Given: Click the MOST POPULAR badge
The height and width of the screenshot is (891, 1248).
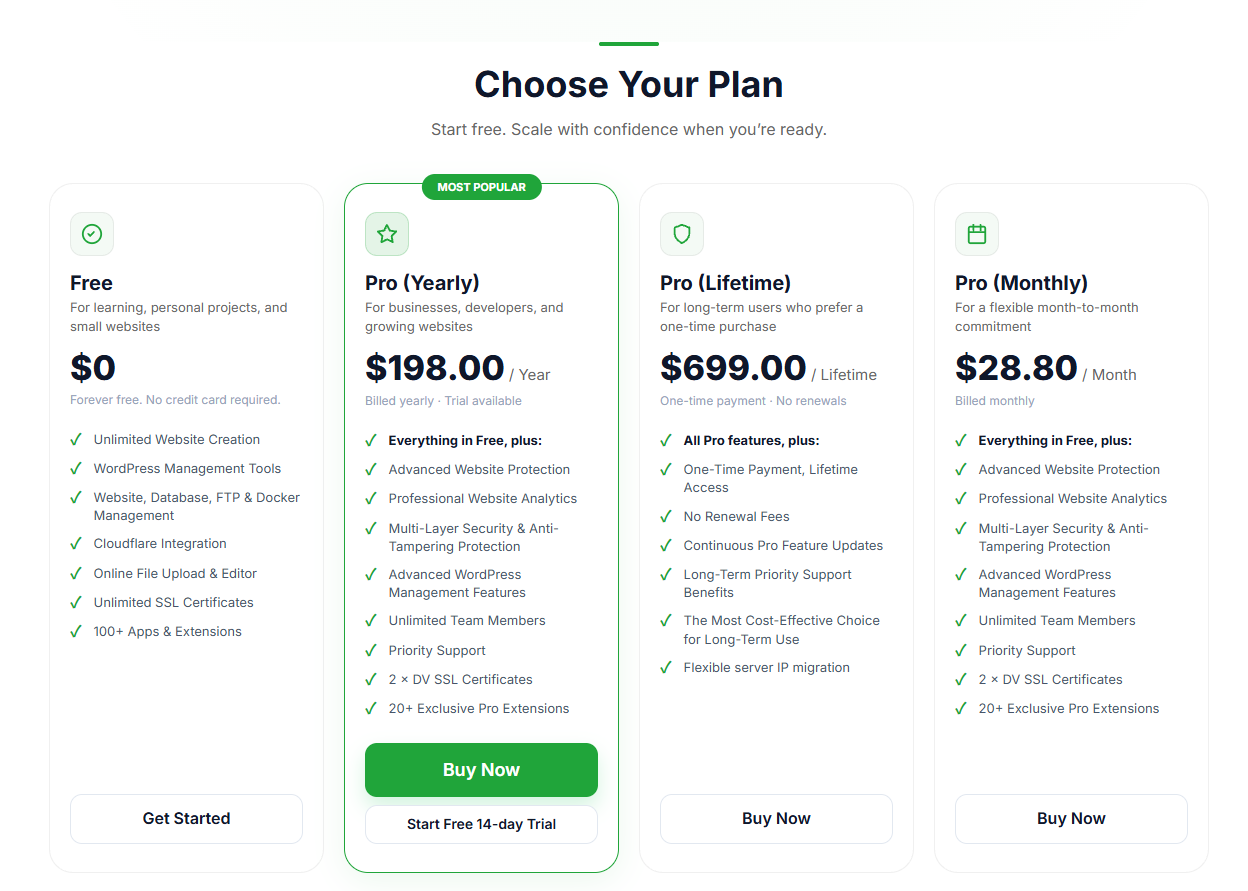Looking at the screenshot, I should coord(481,187).
